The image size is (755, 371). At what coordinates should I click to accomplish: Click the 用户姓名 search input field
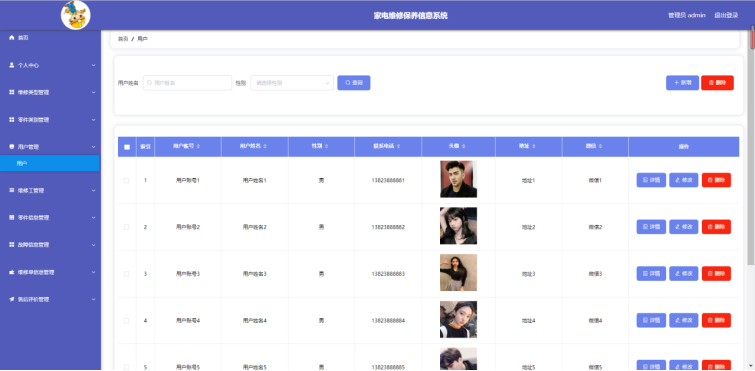point(187,83)
